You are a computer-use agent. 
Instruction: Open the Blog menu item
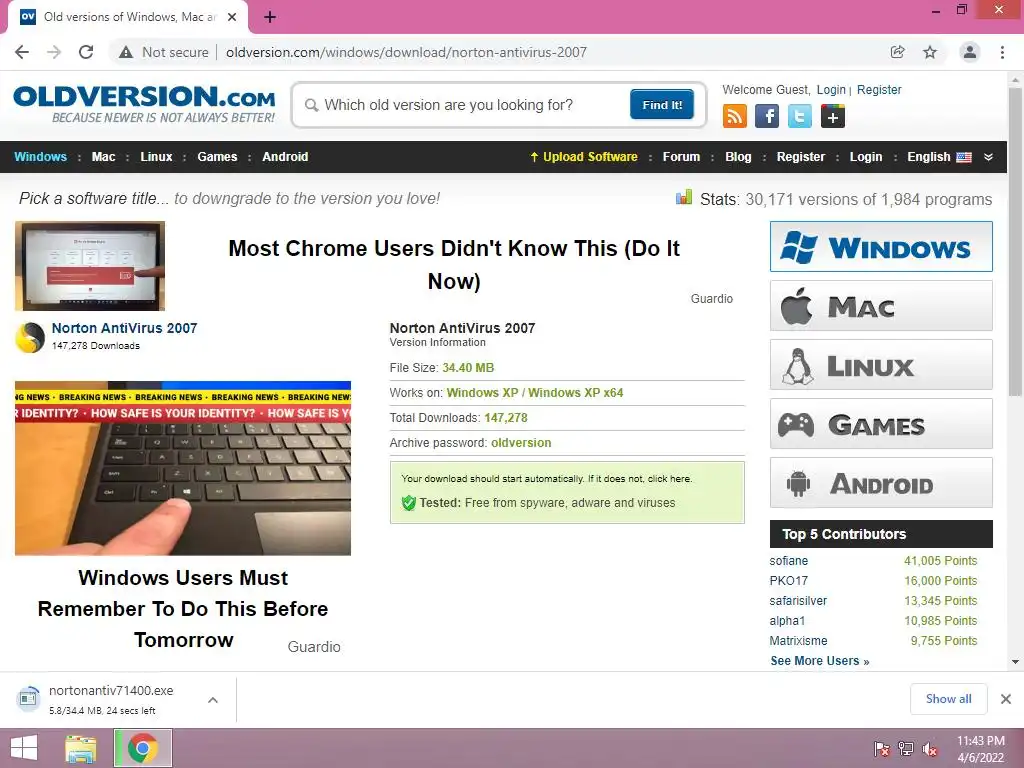click(738, 157)
